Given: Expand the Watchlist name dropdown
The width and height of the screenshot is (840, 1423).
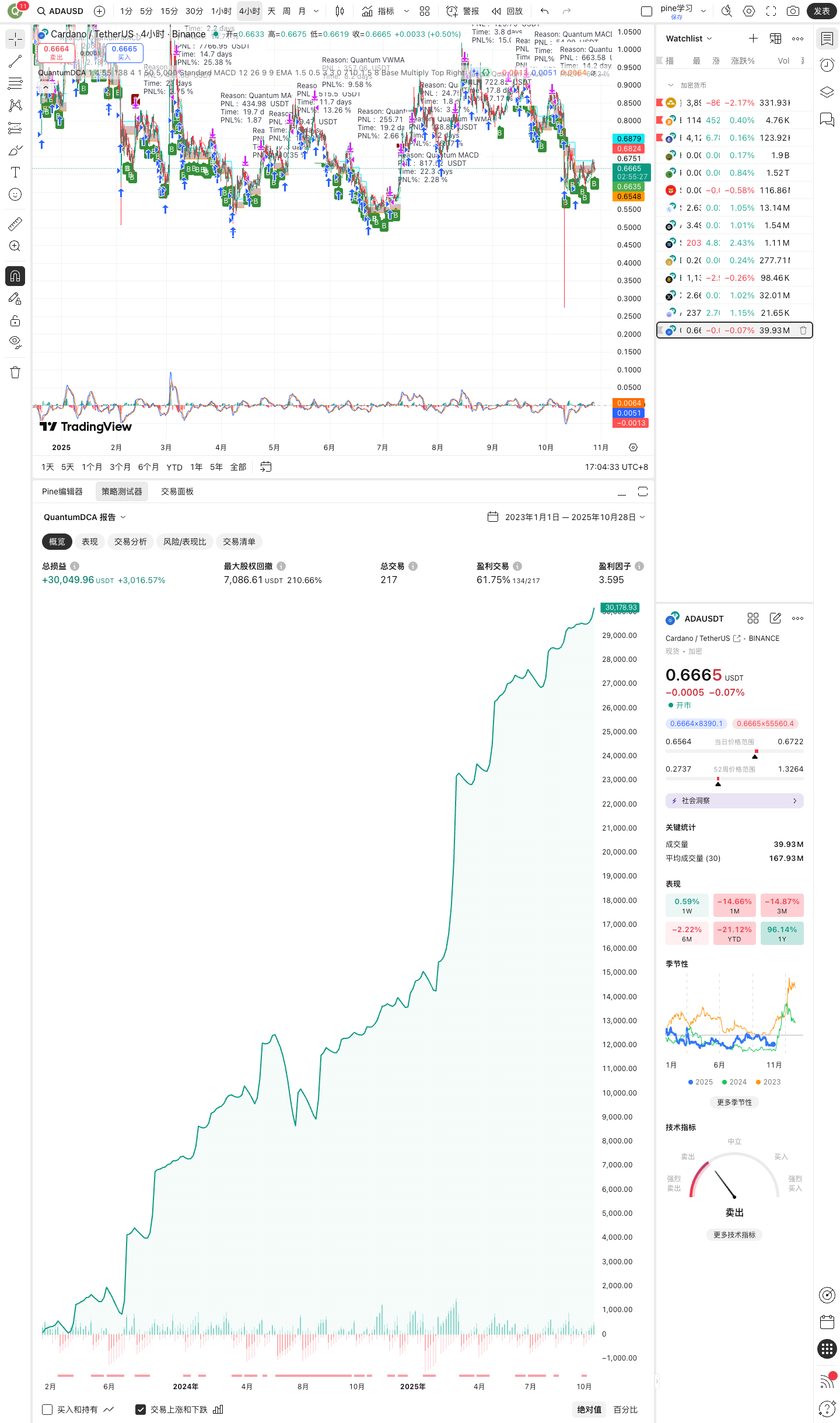Looking at the screenshot, I should pos(689,39).
